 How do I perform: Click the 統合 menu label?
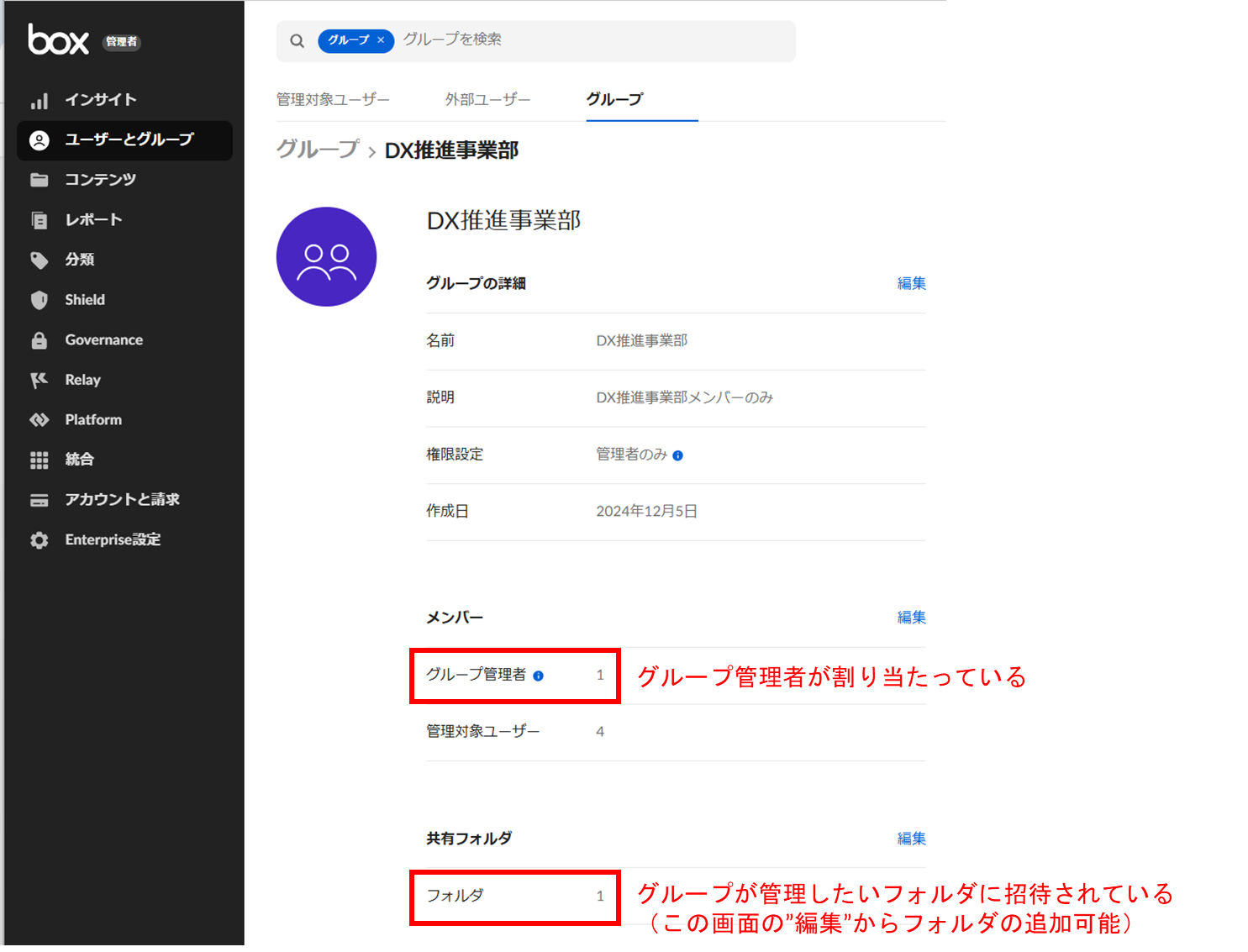[x=79, y=460]
